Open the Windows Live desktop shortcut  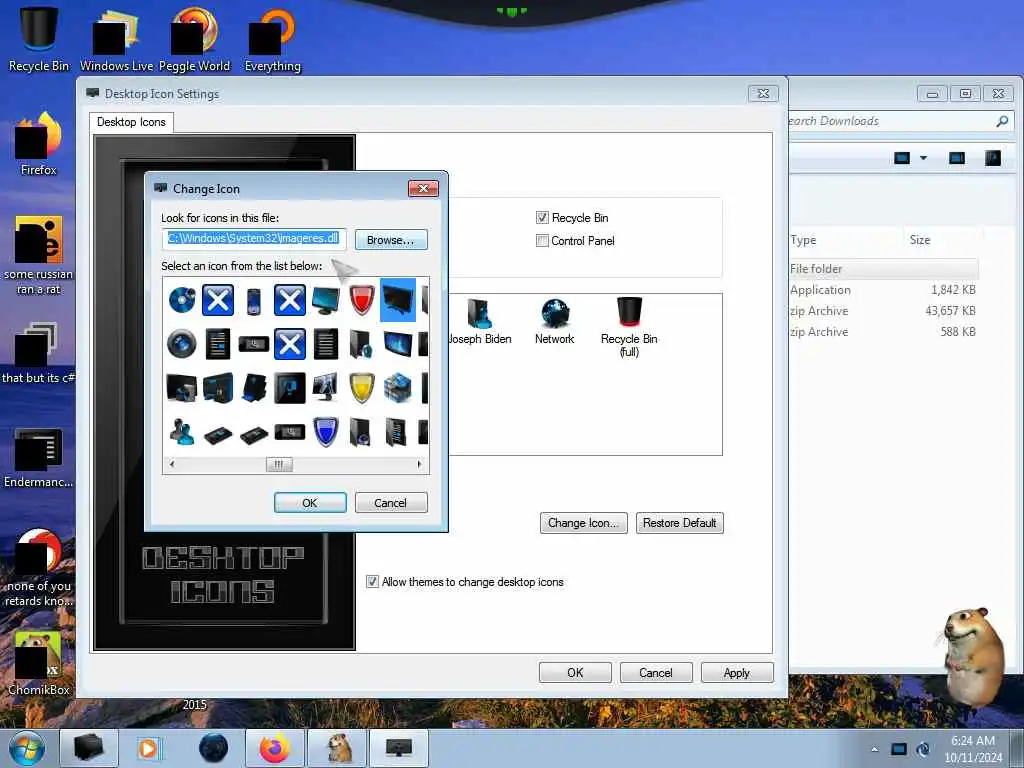(x=116, y=39)
